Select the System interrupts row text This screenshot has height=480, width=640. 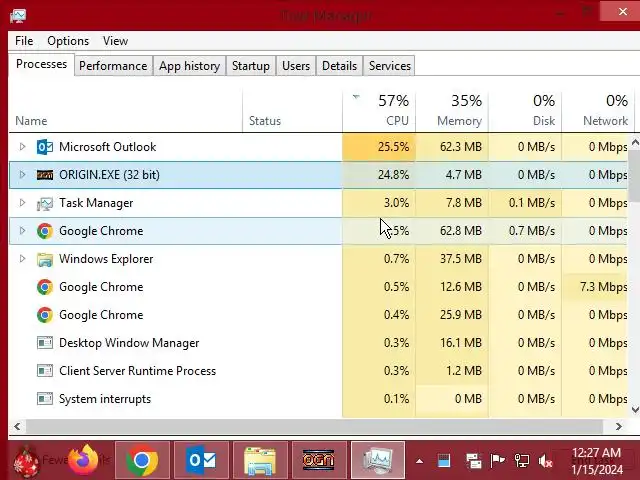pos(105,399)
